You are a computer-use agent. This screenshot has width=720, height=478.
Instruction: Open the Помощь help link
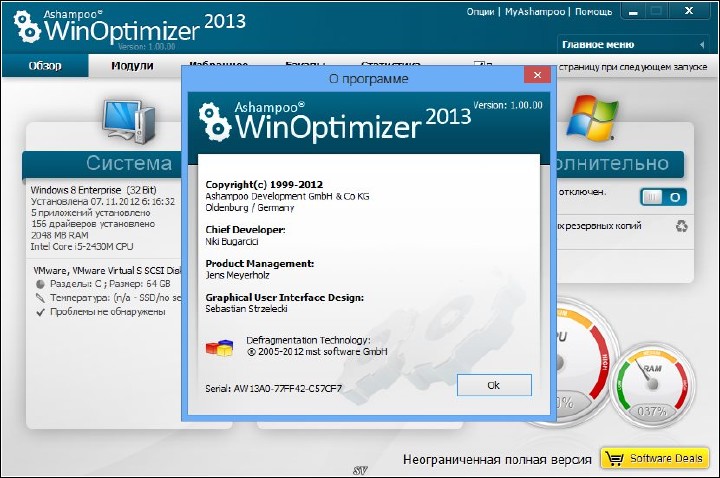click(x=594, y=12)
